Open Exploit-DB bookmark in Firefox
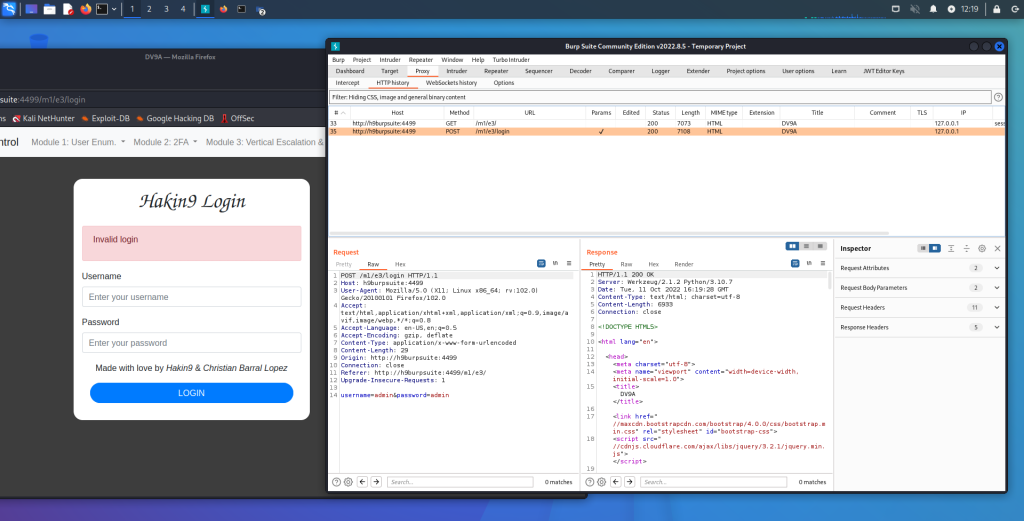The width and height of the screenshot is (1024, 521). coord(106,118)
